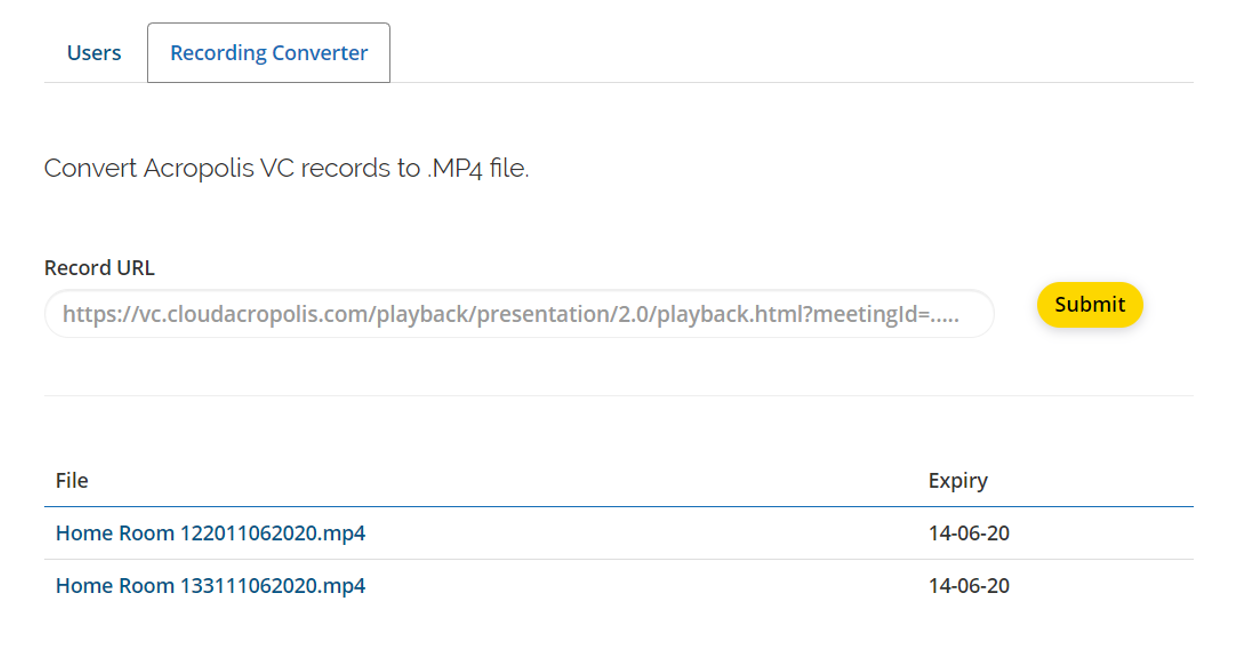The height and width of the screenshot is (666, 1245).
Task: Select expiry date of the 133111062020 recording
Action: (969, 585)
